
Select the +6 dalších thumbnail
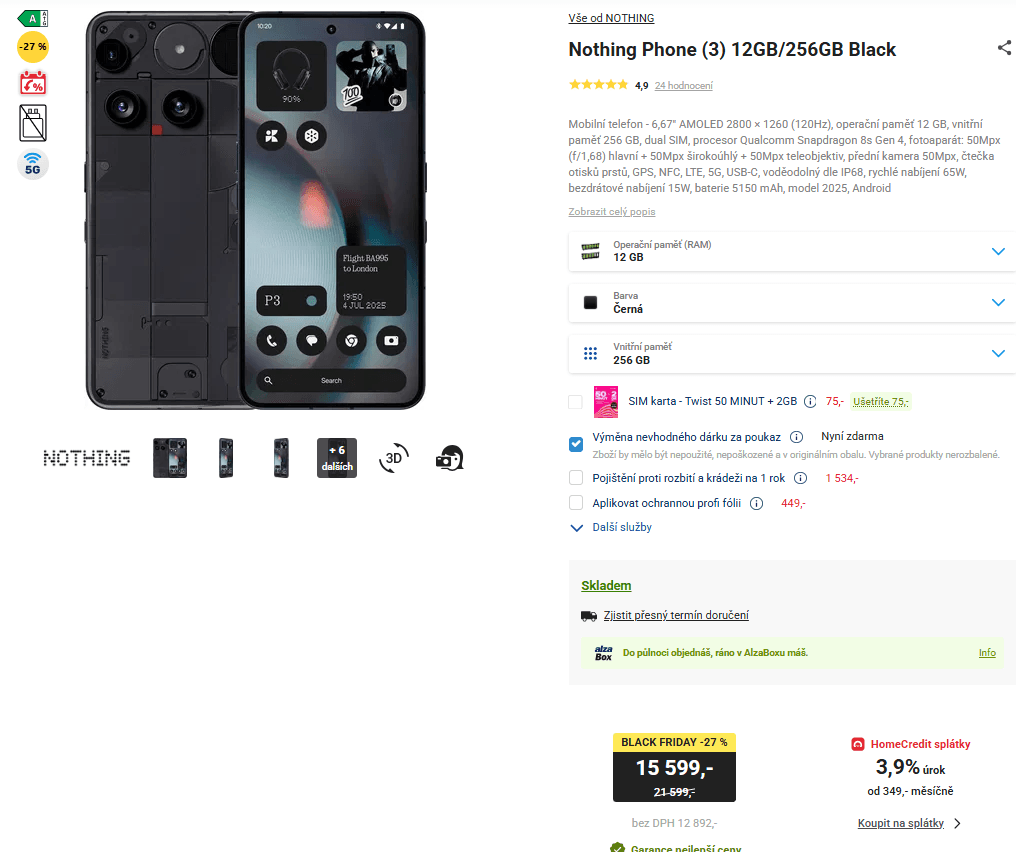[x=336, y=458]
